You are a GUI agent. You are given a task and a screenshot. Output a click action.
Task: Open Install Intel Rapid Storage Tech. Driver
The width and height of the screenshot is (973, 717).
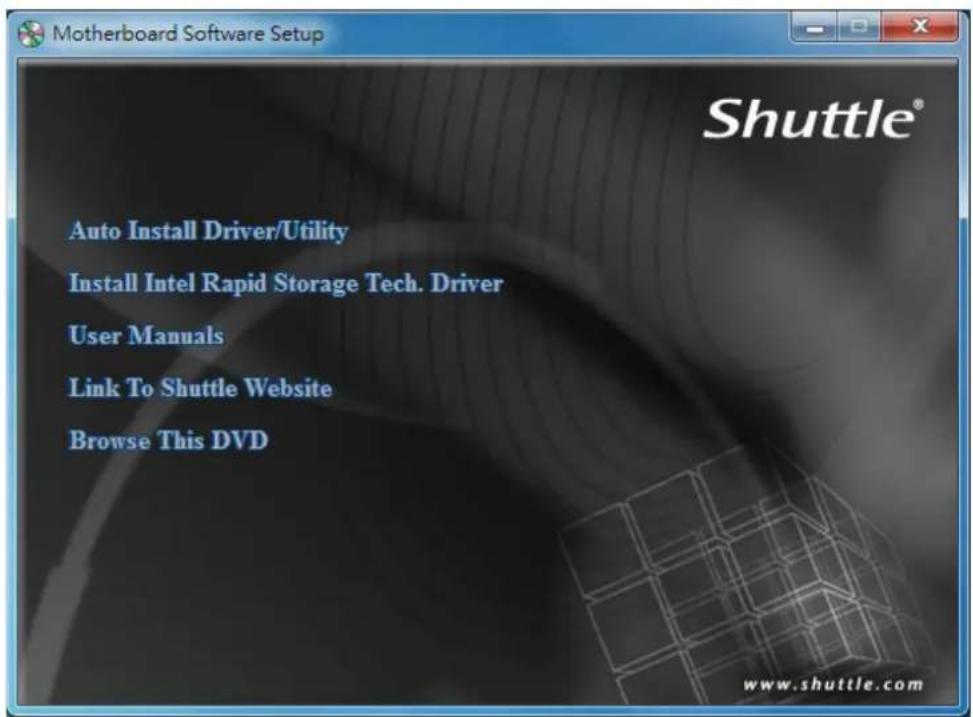tap(285, 284)
